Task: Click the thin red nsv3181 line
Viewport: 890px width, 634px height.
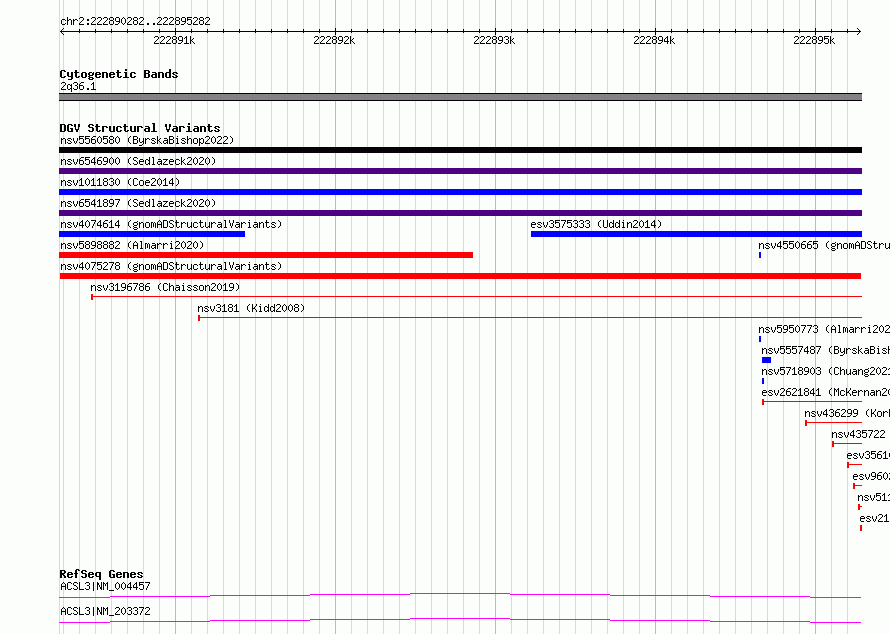Action: pyautogui.click(x=530, y=317)
